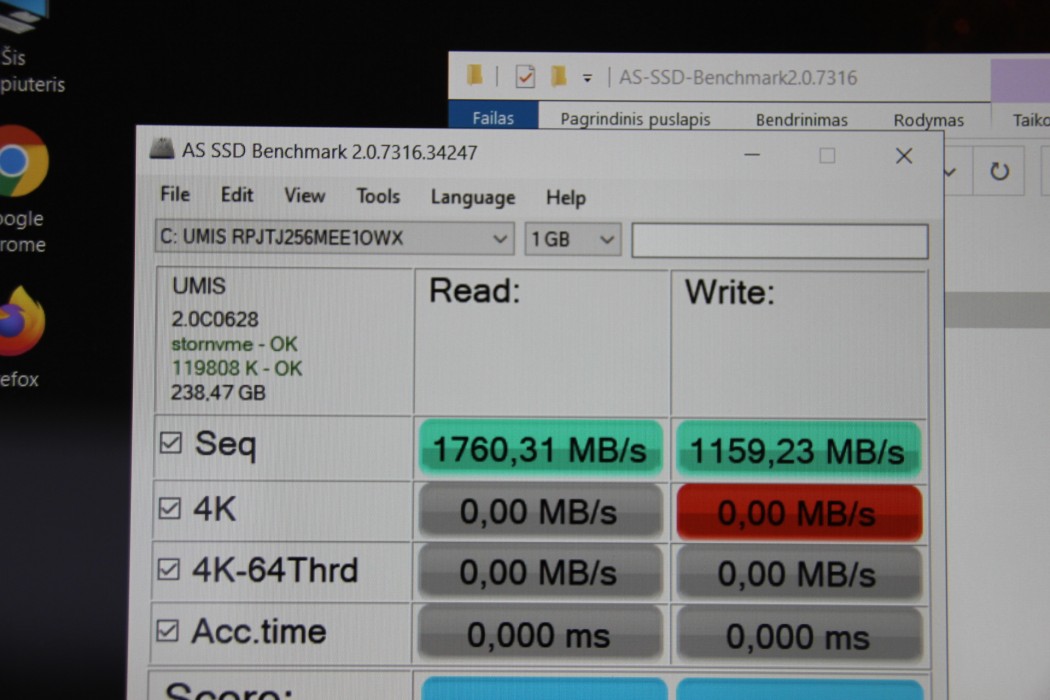
Task: Click the Acc.time write 0,000 ms box
Action: (799, 635)
